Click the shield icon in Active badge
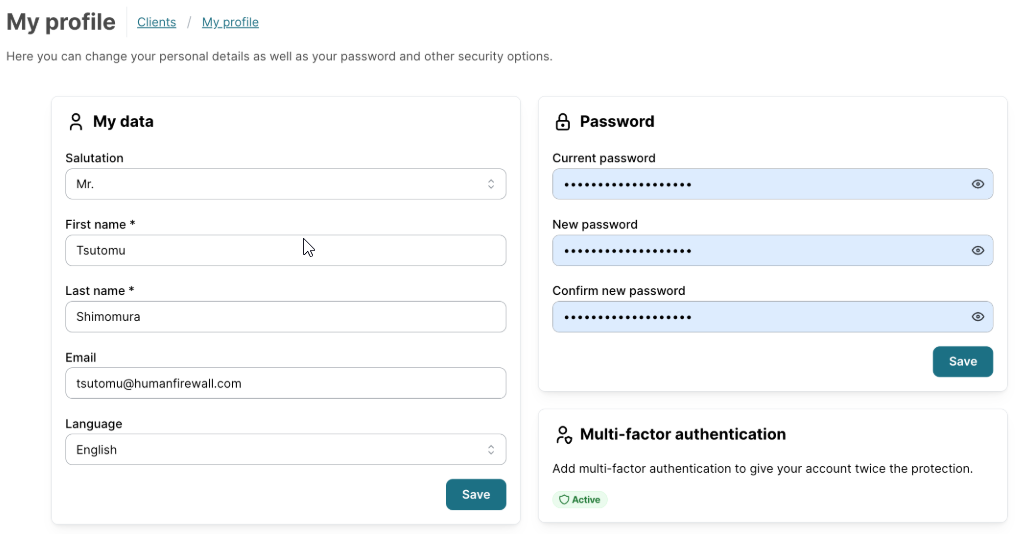Screen dimensions: 1036x534 click(x=564, y=500)
